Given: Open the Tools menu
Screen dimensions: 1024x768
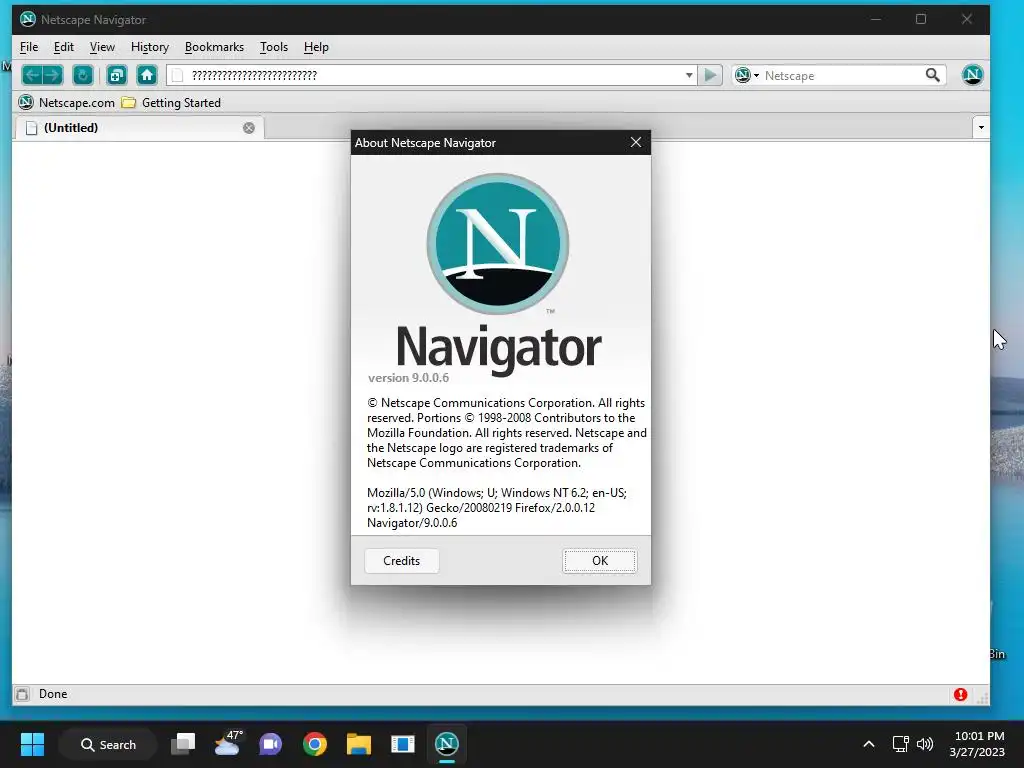Looking at the screenshot, I should click(x=274, y=47).
